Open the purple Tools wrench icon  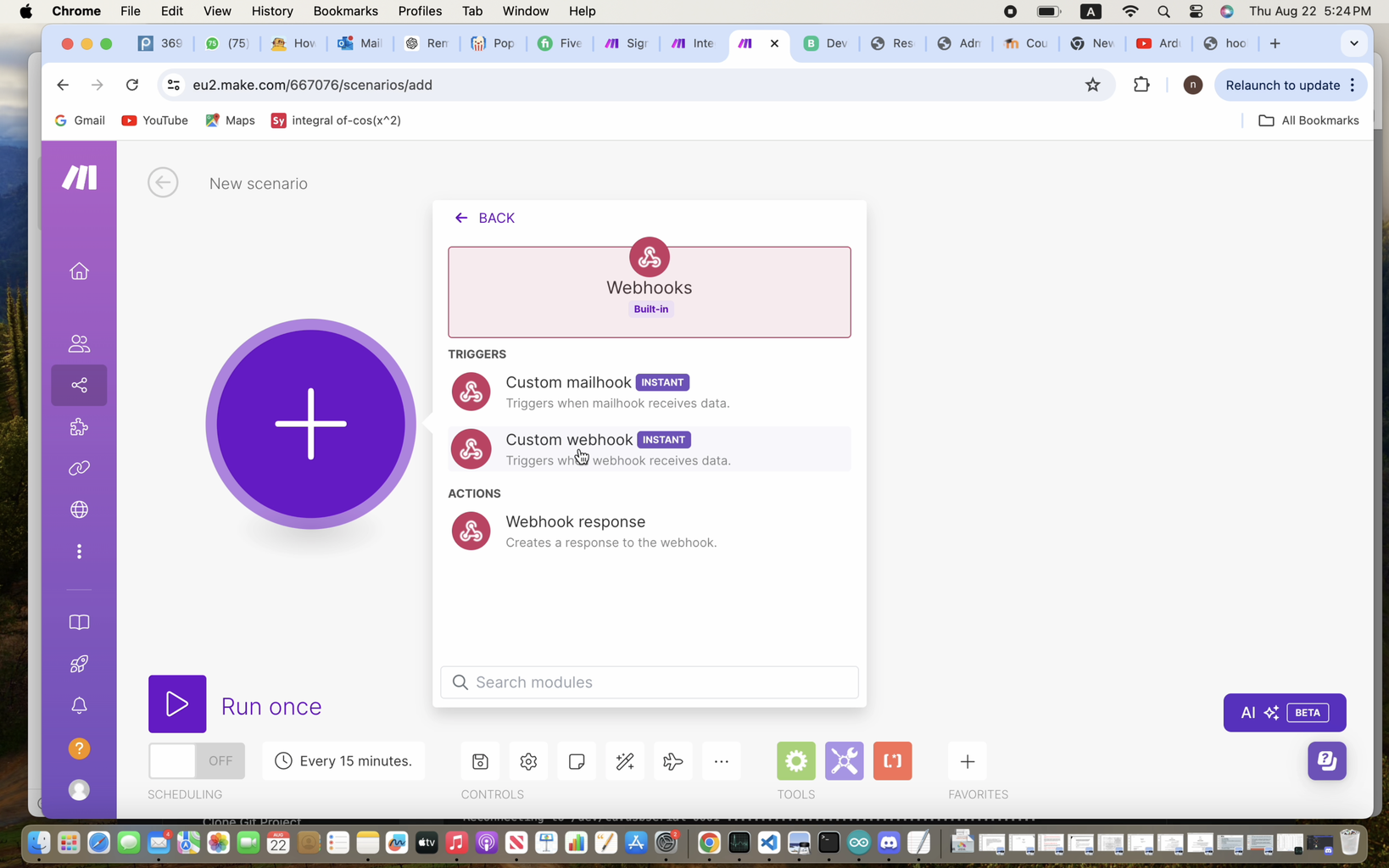coord(845,761)
